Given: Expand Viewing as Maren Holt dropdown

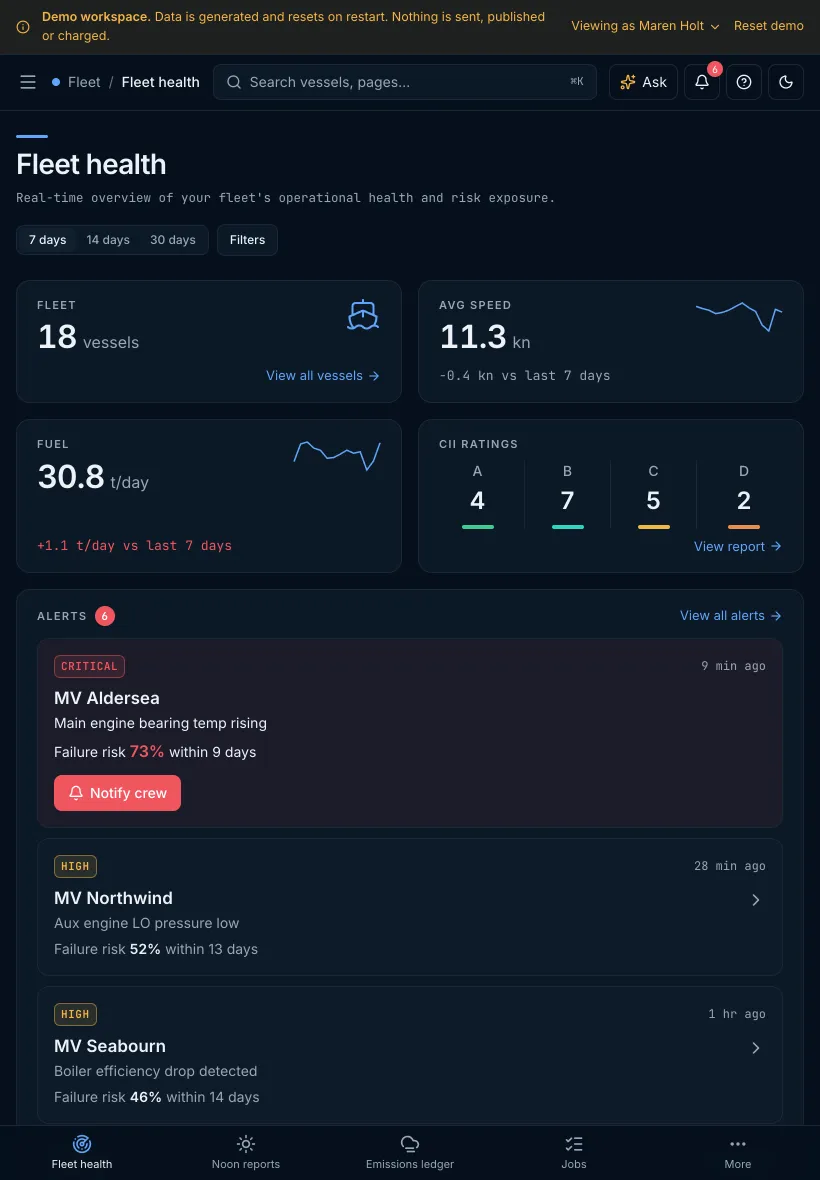Looking at the screenshot, I should click(x=645, y=26).
